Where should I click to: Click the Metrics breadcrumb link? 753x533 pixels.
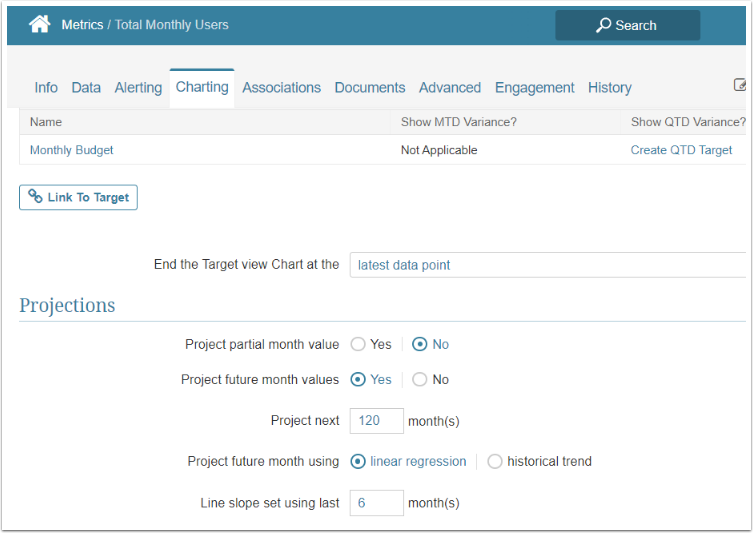[x=82, y=25]
